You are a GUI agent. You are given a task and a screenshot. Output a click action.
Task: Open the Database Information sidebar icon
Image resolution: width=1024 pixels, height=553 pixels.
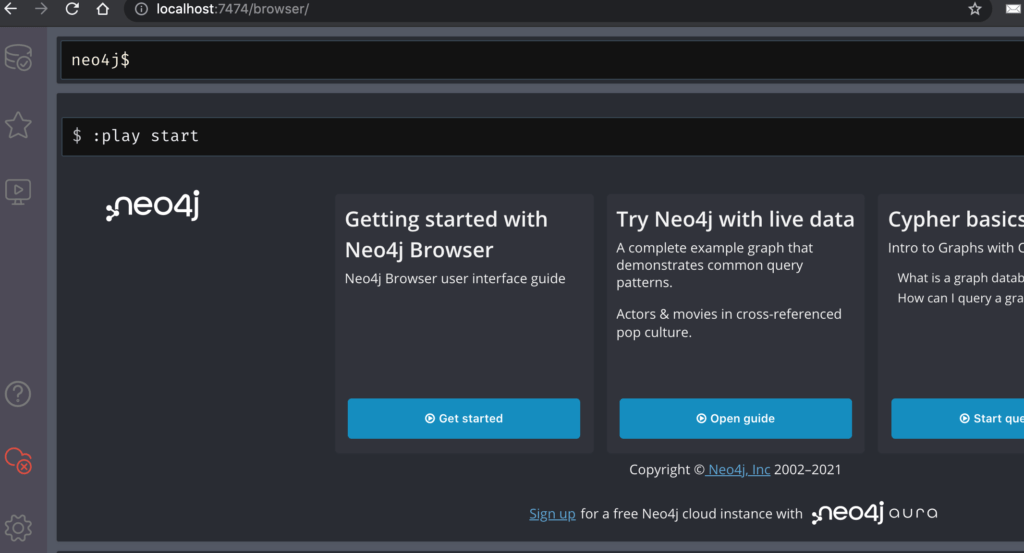click(18, 58)
